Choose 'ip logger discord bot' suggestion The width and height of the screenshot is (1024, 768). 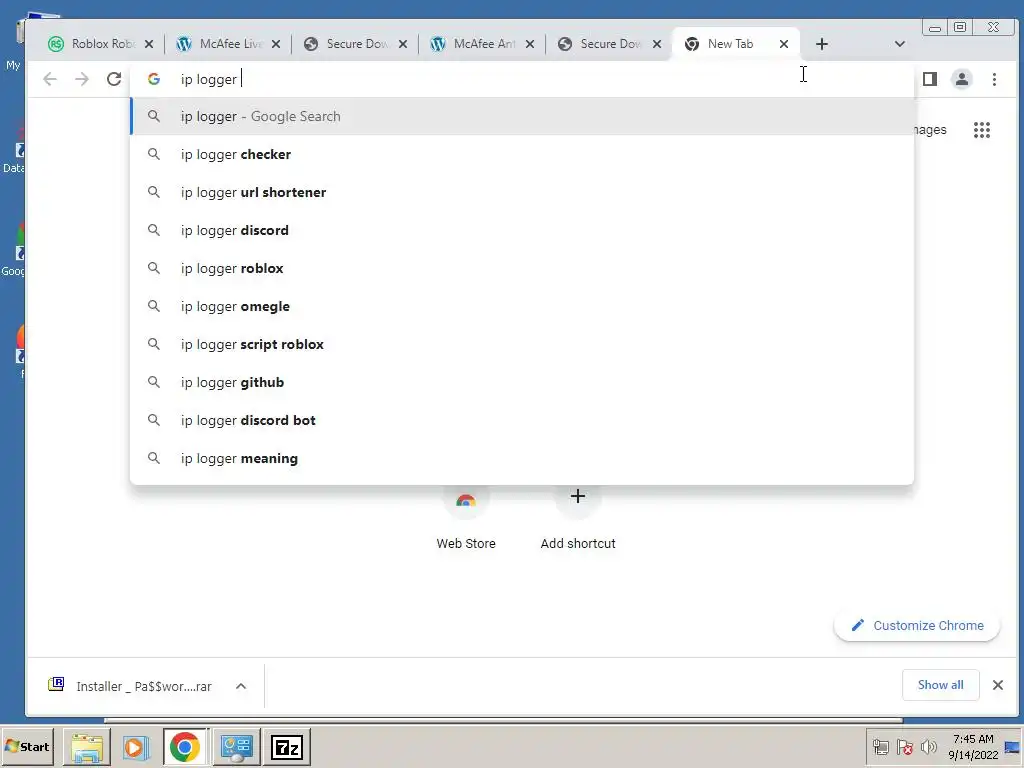(522, 420)
